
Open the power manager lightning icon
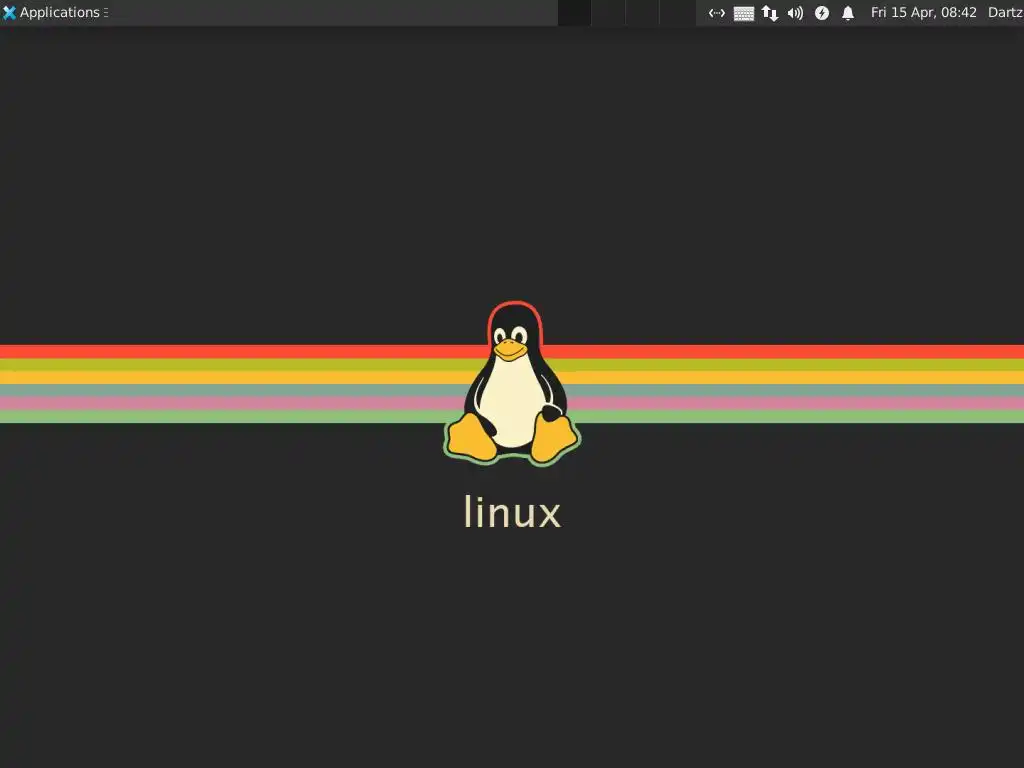[822, 13]
